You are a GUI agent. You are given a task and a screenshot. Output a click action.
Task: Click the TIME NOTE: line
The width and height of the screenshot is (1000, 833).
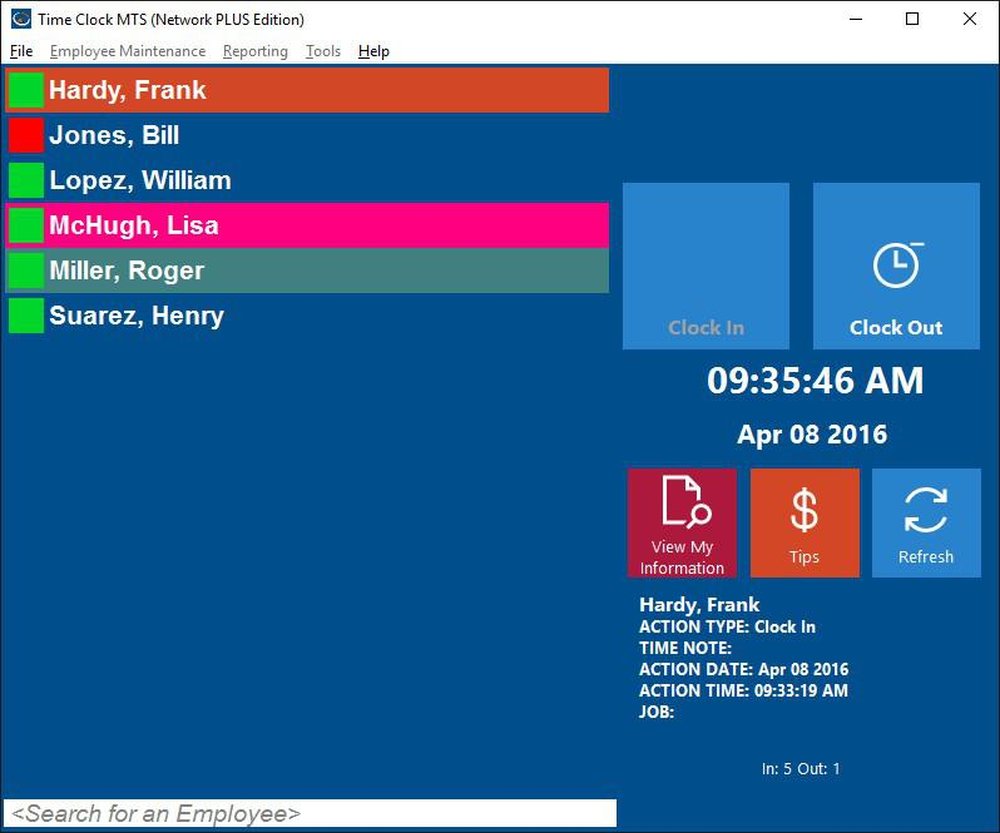coord(686,648)
